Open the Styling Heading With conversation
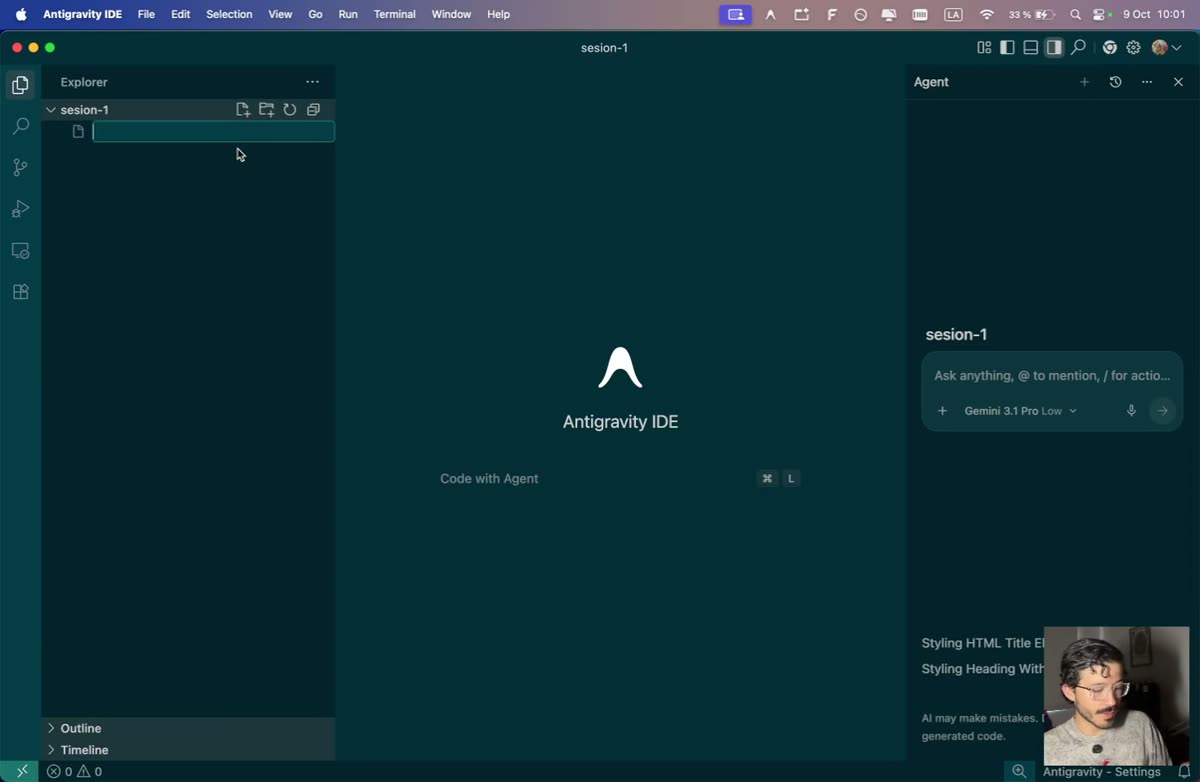 pos(983,669)
